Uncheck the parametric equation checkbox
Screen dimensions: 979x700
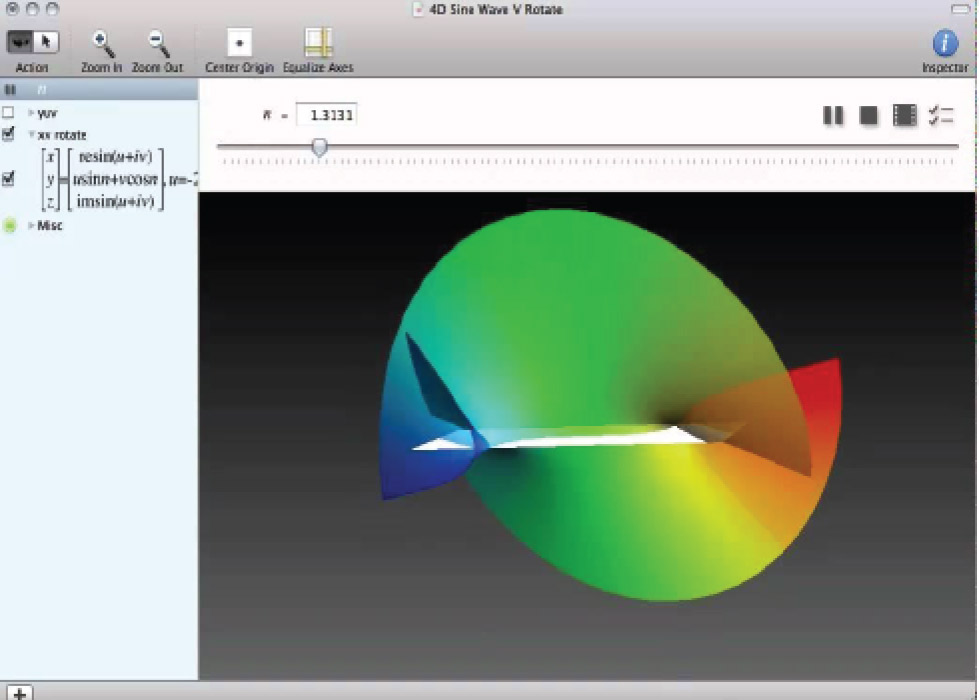pos(8,179)
